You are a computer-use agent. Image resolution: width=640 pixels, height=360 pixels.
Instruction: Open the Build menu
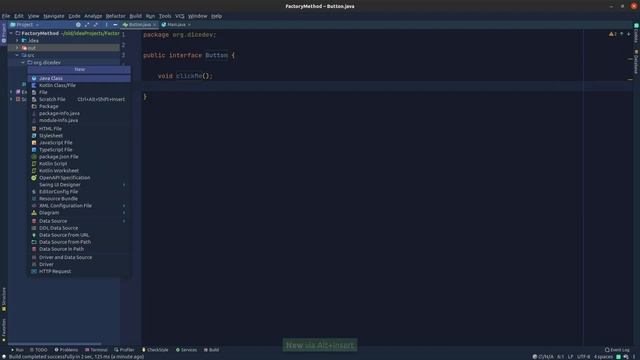tap(136, 16)
